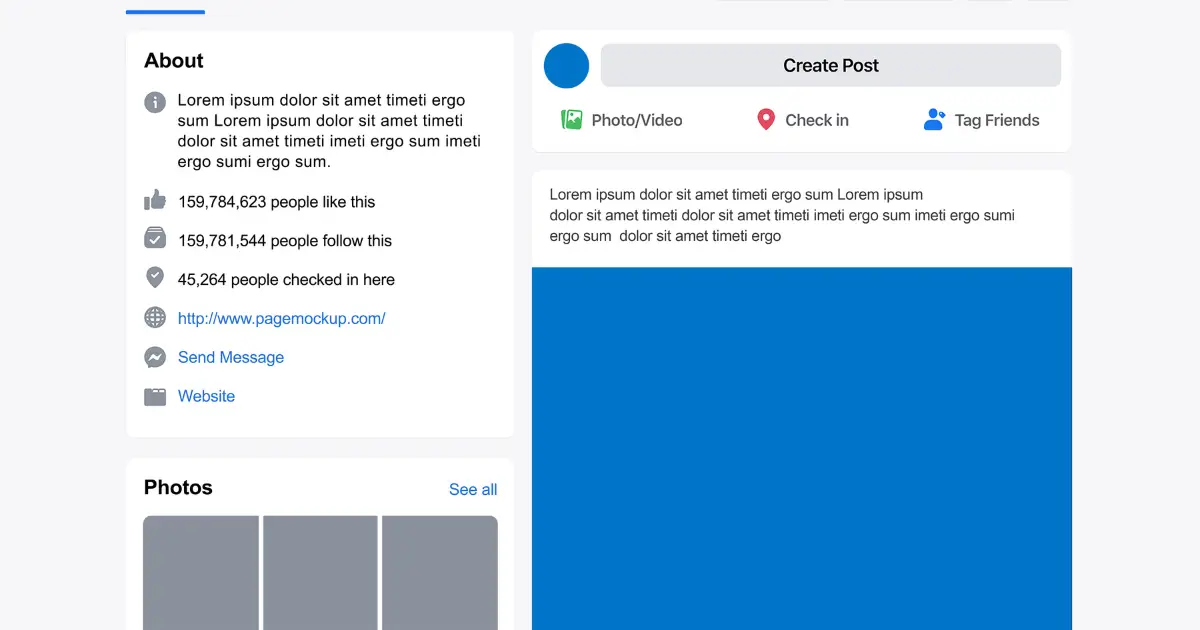Open the Website link
This screenshot has height=630, width=1200.
[x=207, y=396]
